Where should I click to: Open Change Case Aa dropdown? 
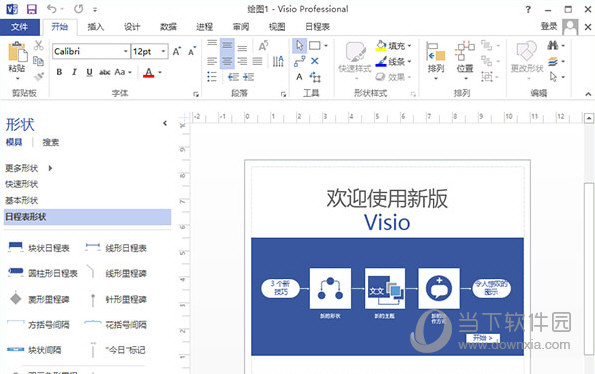click(x=123, y=72)
